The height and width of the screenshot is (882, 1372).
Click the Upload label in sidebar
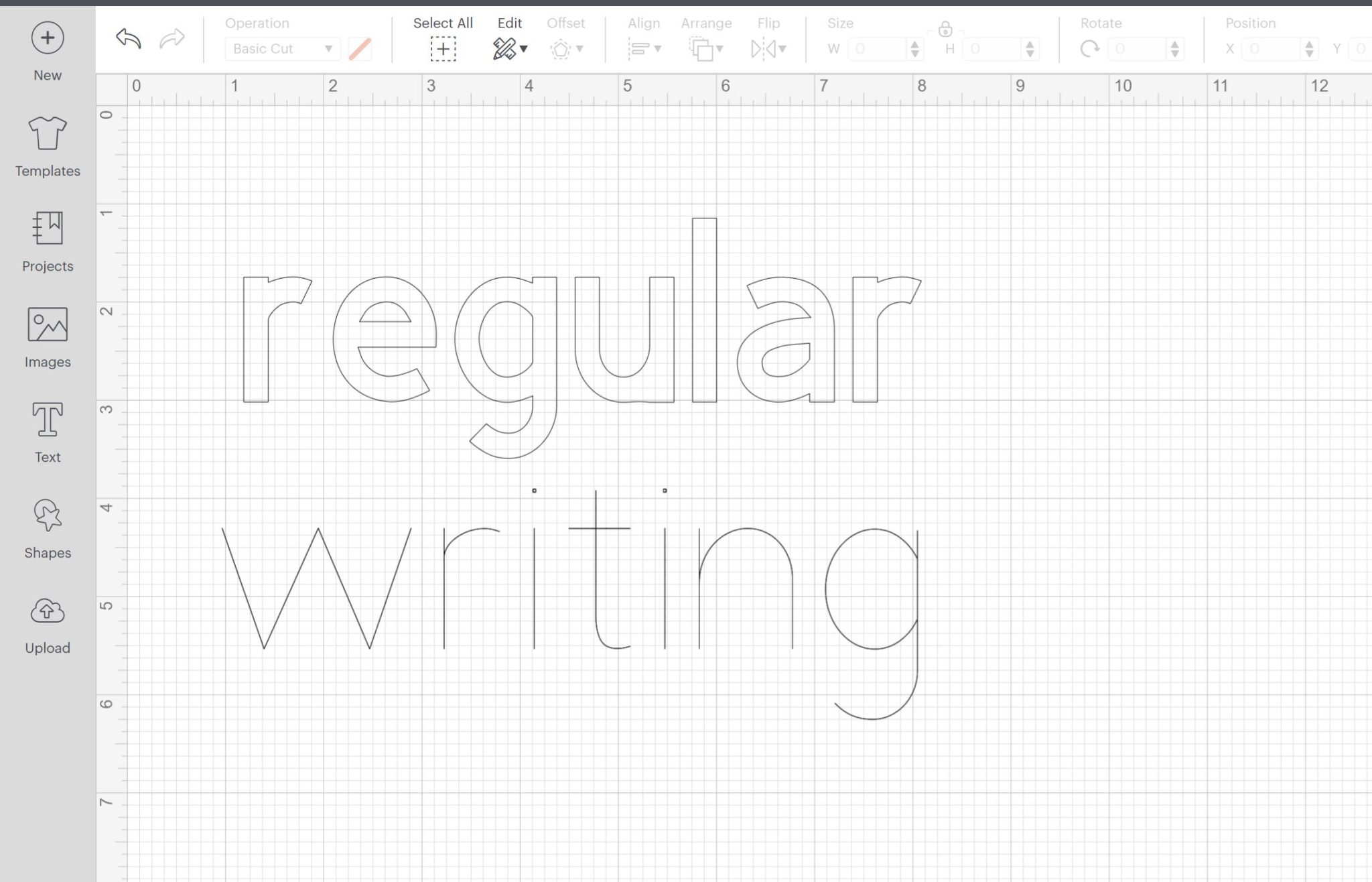pyautogui.click(x=48, y=648)
